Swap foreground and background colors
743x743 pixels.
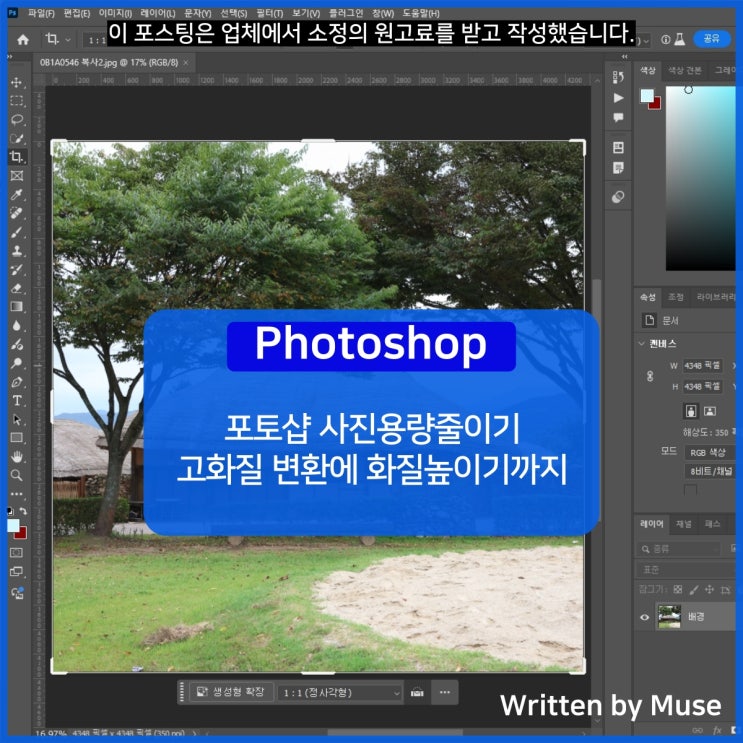tap(23, 511)
